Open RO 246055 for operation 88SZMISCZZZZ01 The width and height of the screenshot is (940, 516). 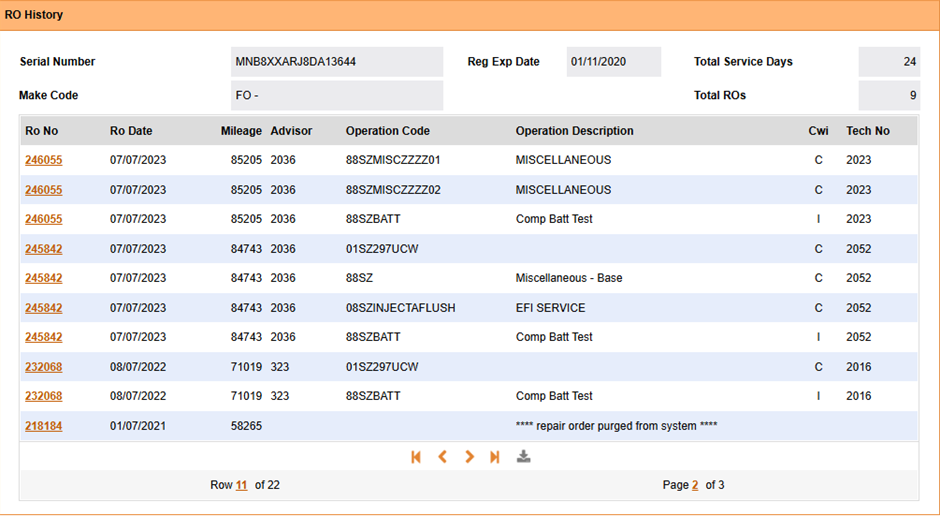pos(43,160)
